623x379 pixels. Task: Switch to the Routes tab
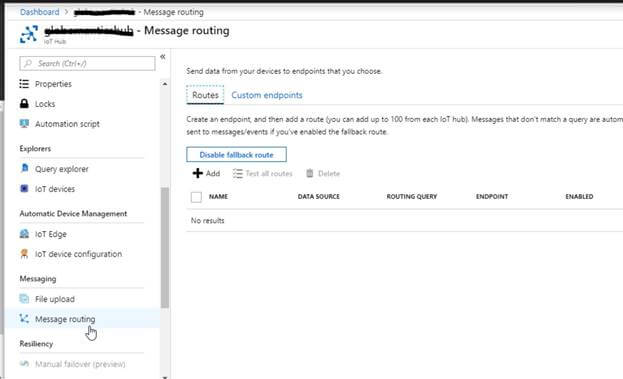click(x=205, y=95)
